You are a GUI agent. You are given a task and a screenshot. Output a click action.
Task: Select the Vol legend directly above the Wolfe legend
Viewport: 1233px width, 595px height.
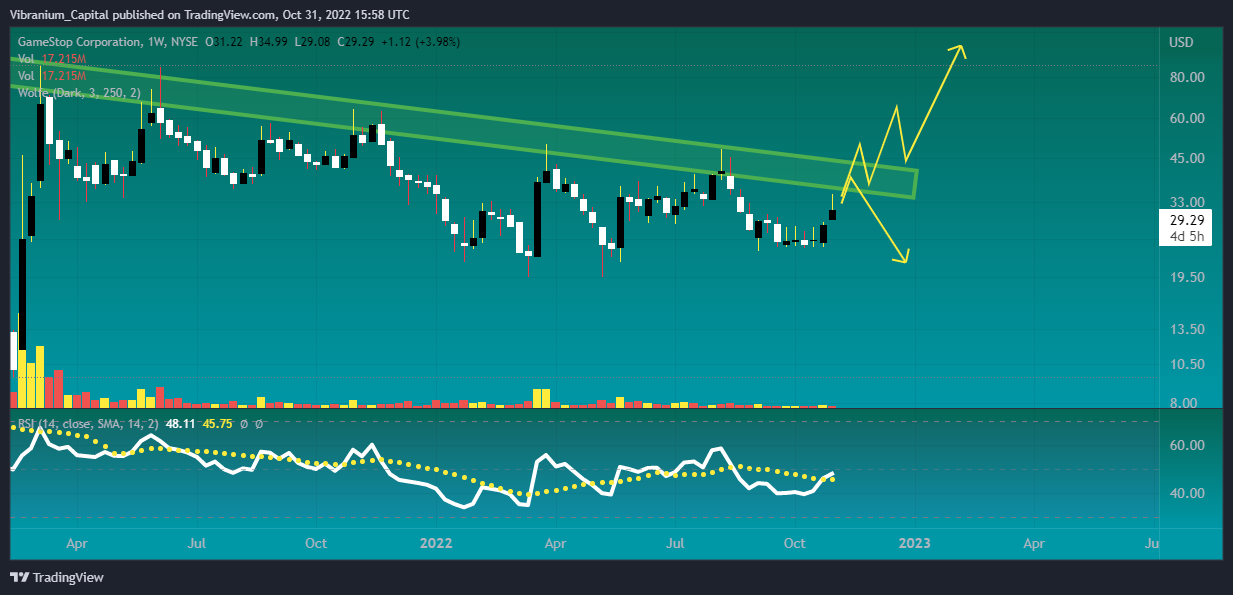pos(52,76)
